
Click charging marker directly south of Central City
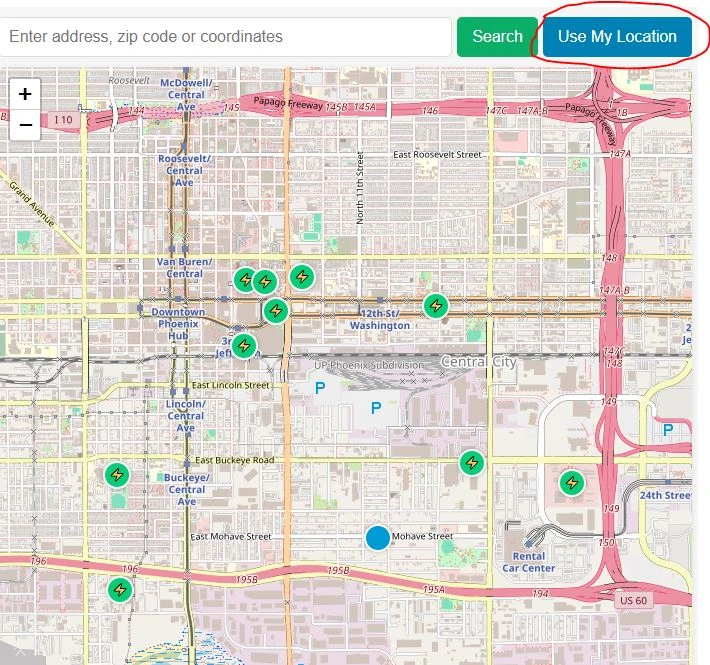point(472,463)
